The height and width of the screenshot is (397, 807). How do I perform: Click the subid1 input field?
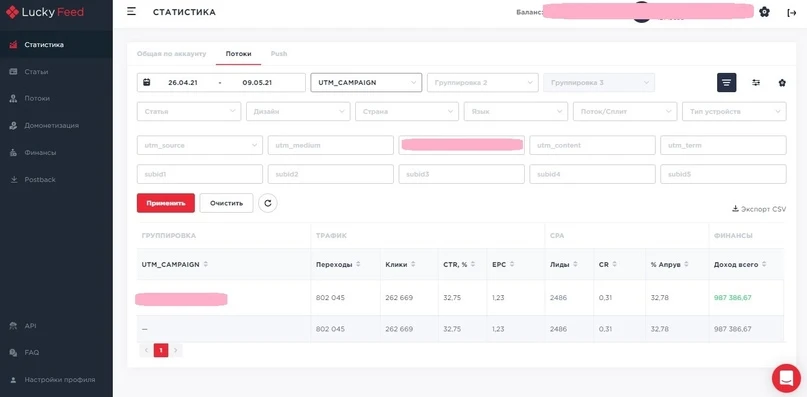pyautogui.click(x=200, y=174)
